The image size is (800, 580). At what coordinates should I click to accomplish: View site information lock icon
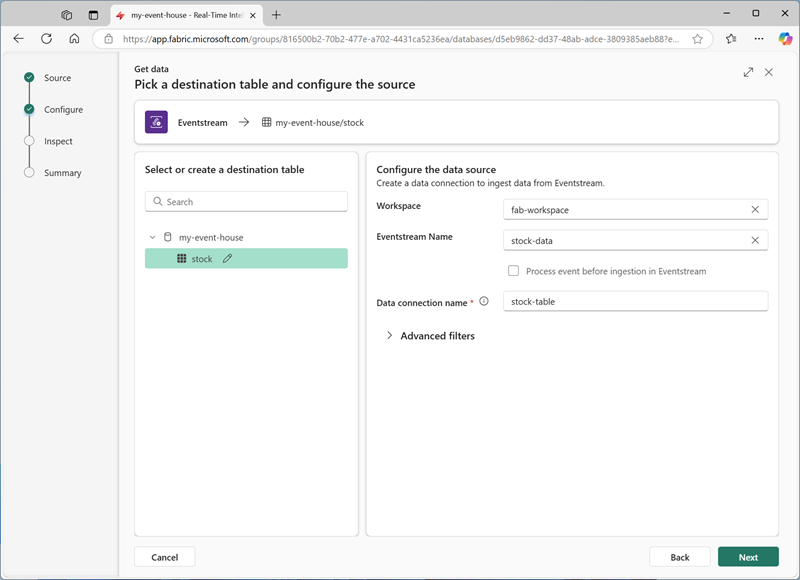[109, 39]
